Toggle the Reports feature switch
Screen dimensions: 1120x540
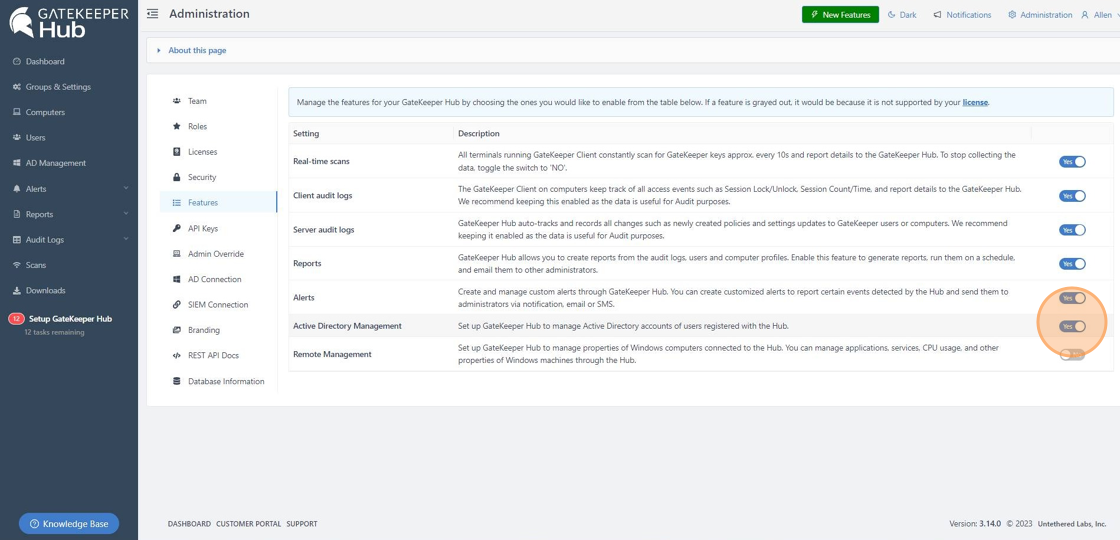(x=1072, y=264)
